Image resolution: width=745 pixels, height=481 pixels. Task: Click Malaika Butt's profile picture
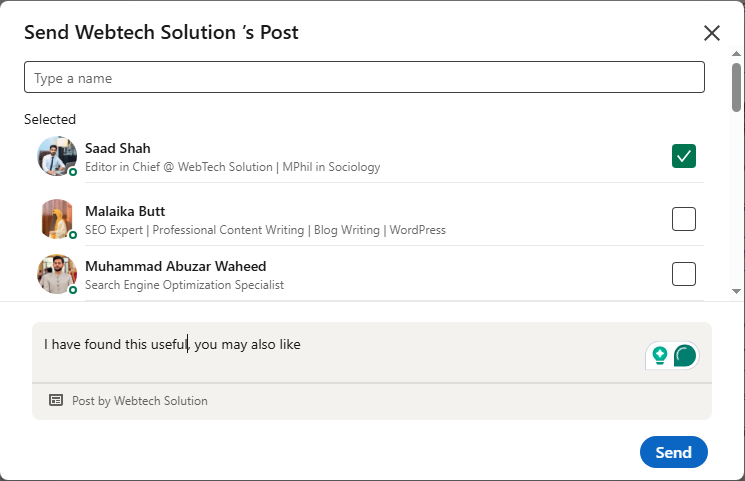point(57,219)
